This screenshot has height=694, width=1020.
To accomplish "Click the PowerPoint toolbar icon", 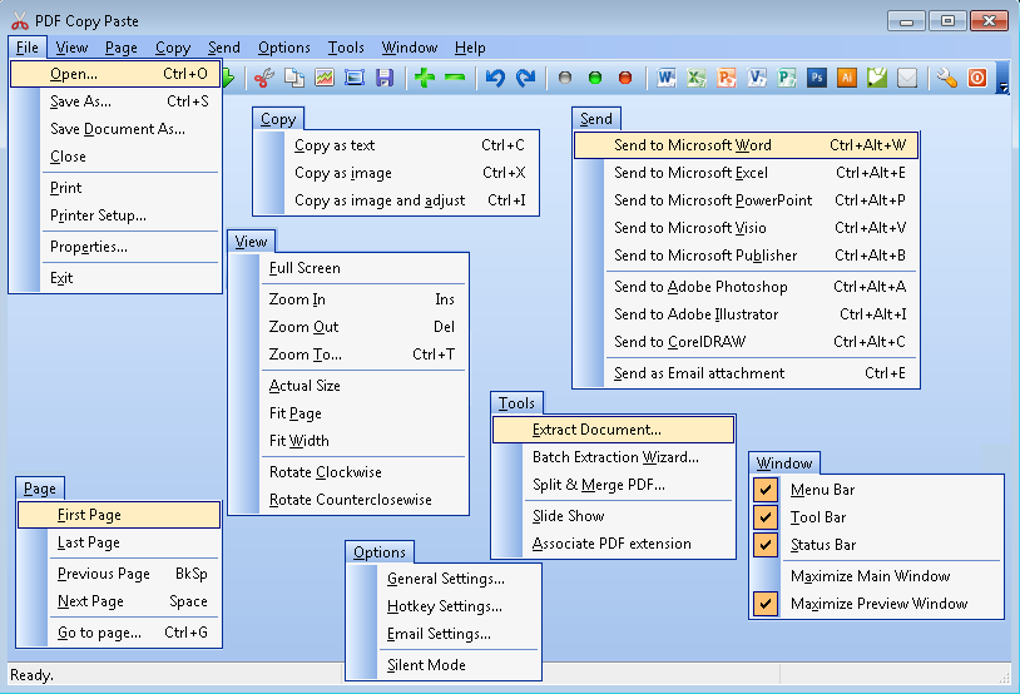I will (726, 78).
